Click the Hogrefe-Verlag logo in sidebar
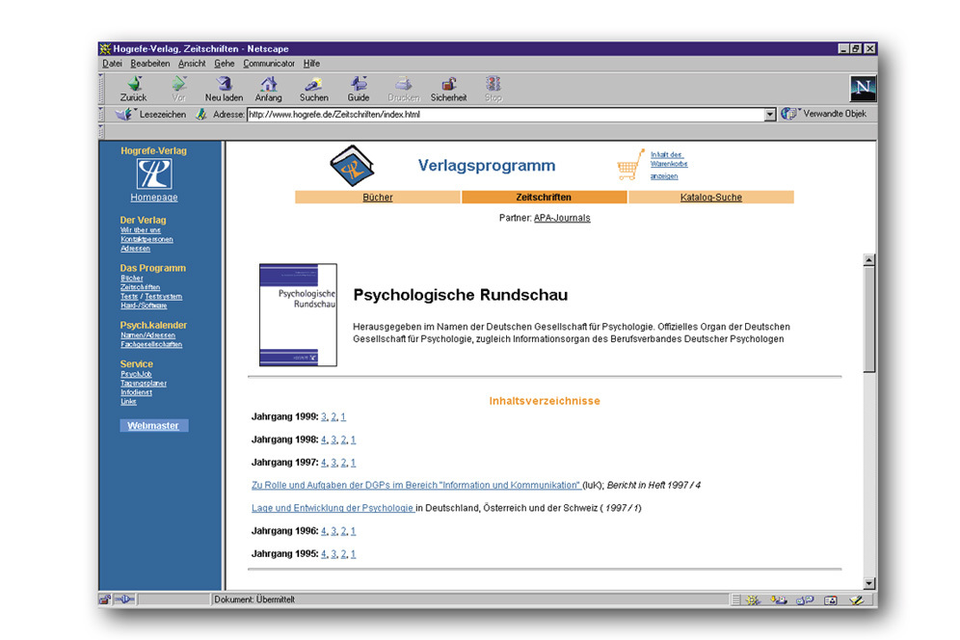 154,174
